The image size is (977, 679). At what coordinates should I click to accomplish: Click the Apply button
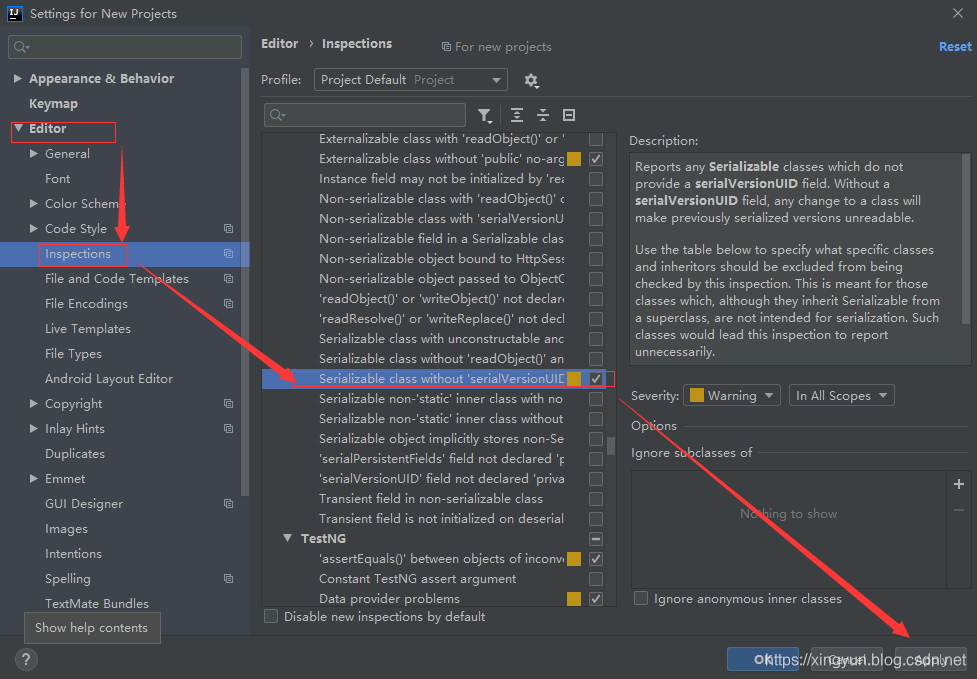931,660
